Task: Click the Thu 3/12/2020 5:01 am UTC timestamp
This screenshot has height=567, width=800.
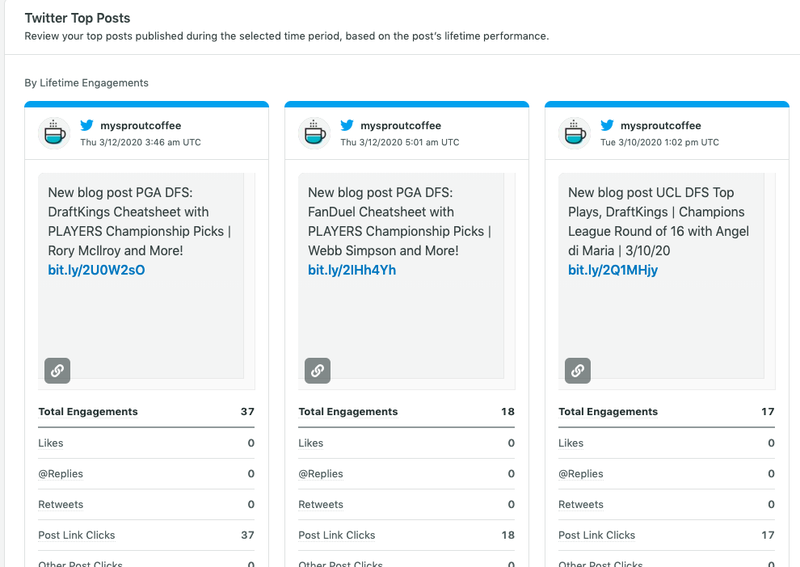Action: (400, 142)
